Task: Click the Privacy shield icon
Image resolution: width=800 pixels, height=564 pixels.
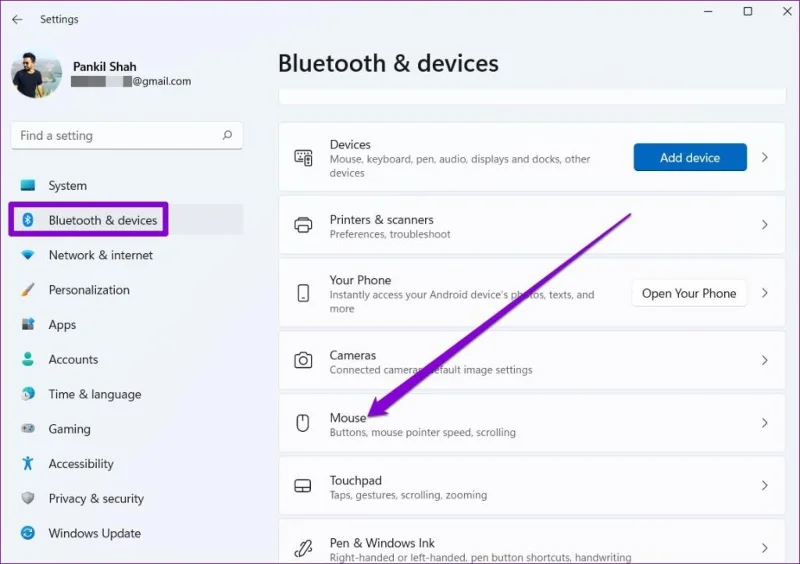Action: (x=28, y=498)
